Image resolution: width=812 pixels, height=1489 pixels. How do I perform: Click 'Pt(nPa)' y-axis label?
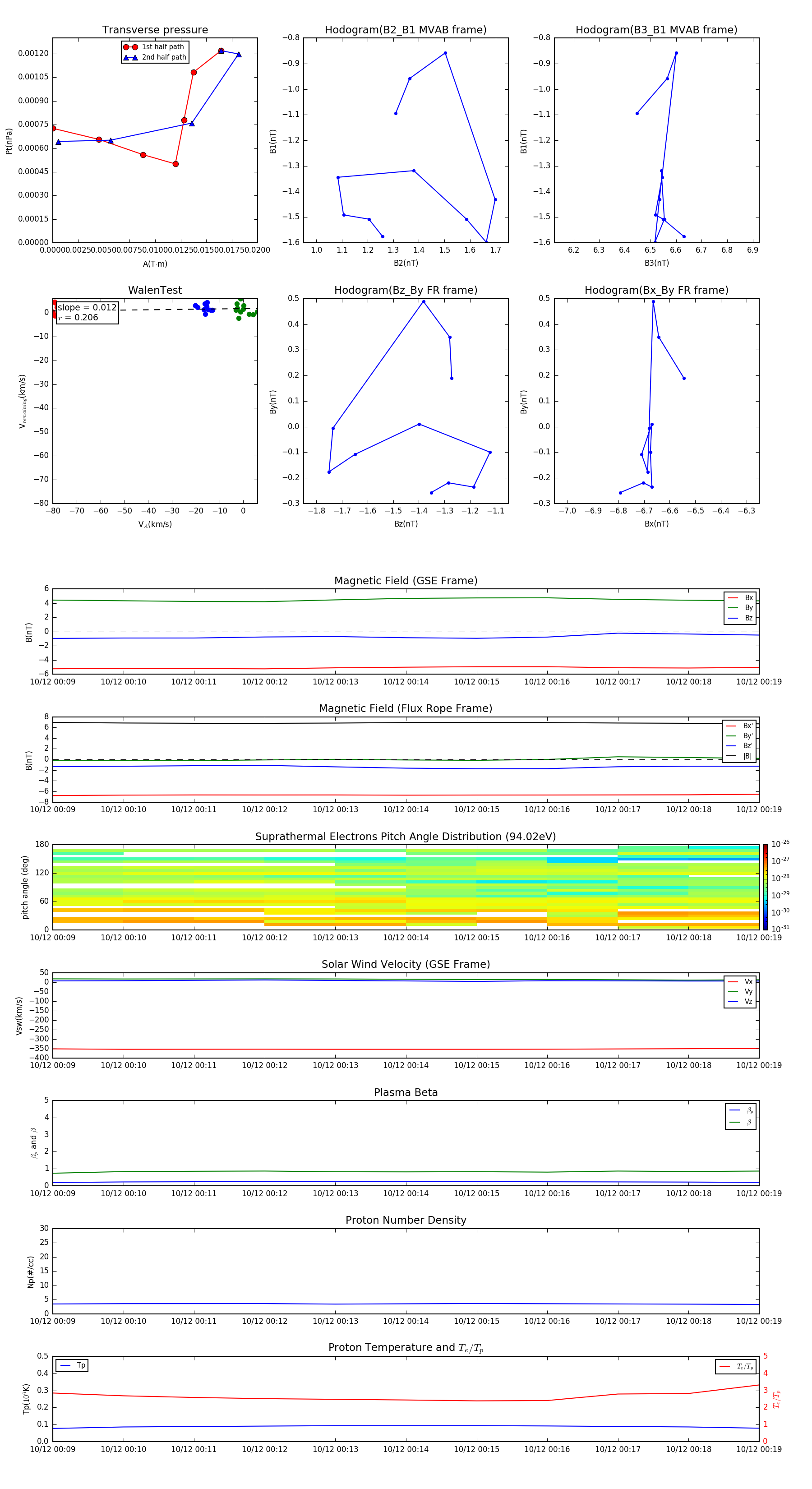[x=9, y=141]
